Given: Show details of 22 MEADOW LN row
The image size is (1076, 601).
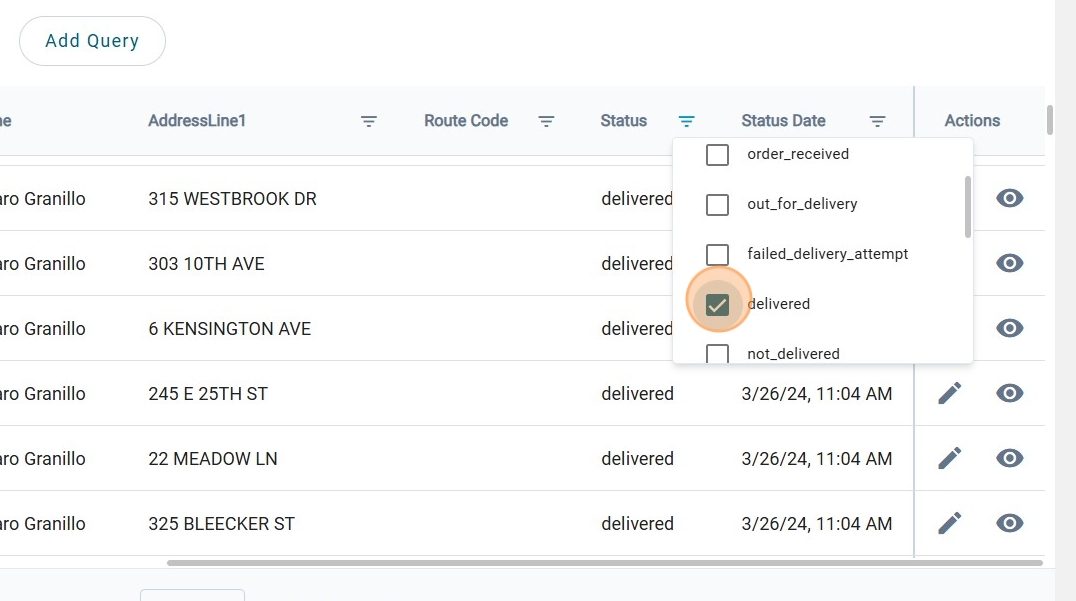Looking at the screenshot, I should coord(1009,459).
